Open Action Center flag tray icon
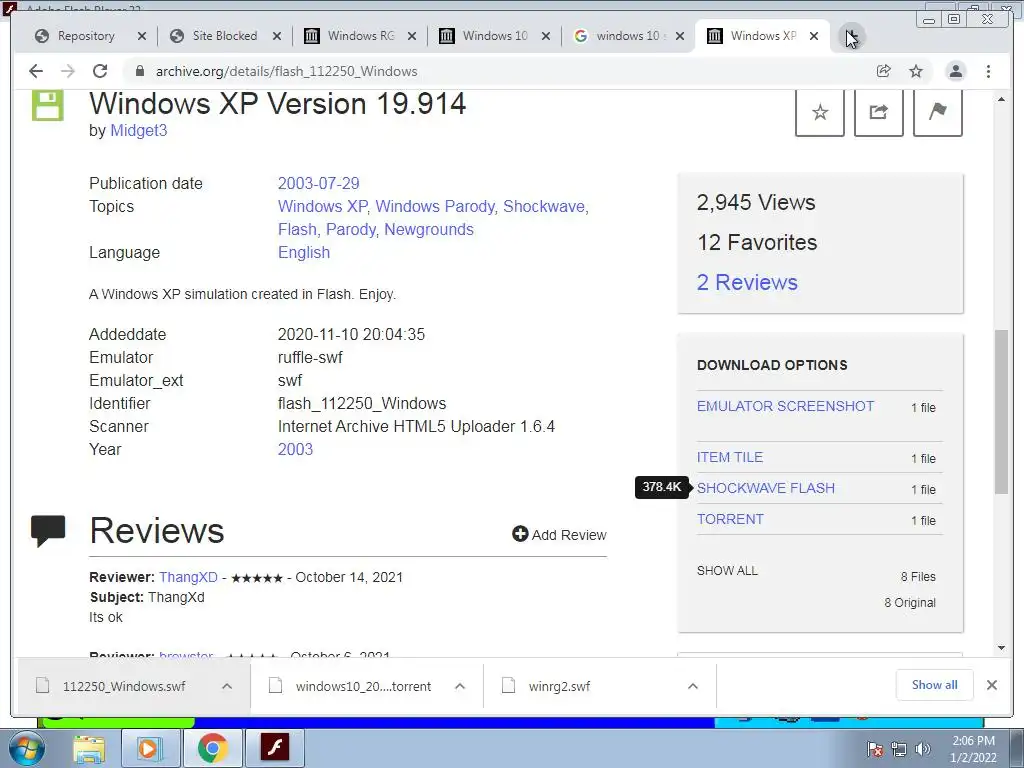This screenshot has width=1024, height=768. [875, 749]
